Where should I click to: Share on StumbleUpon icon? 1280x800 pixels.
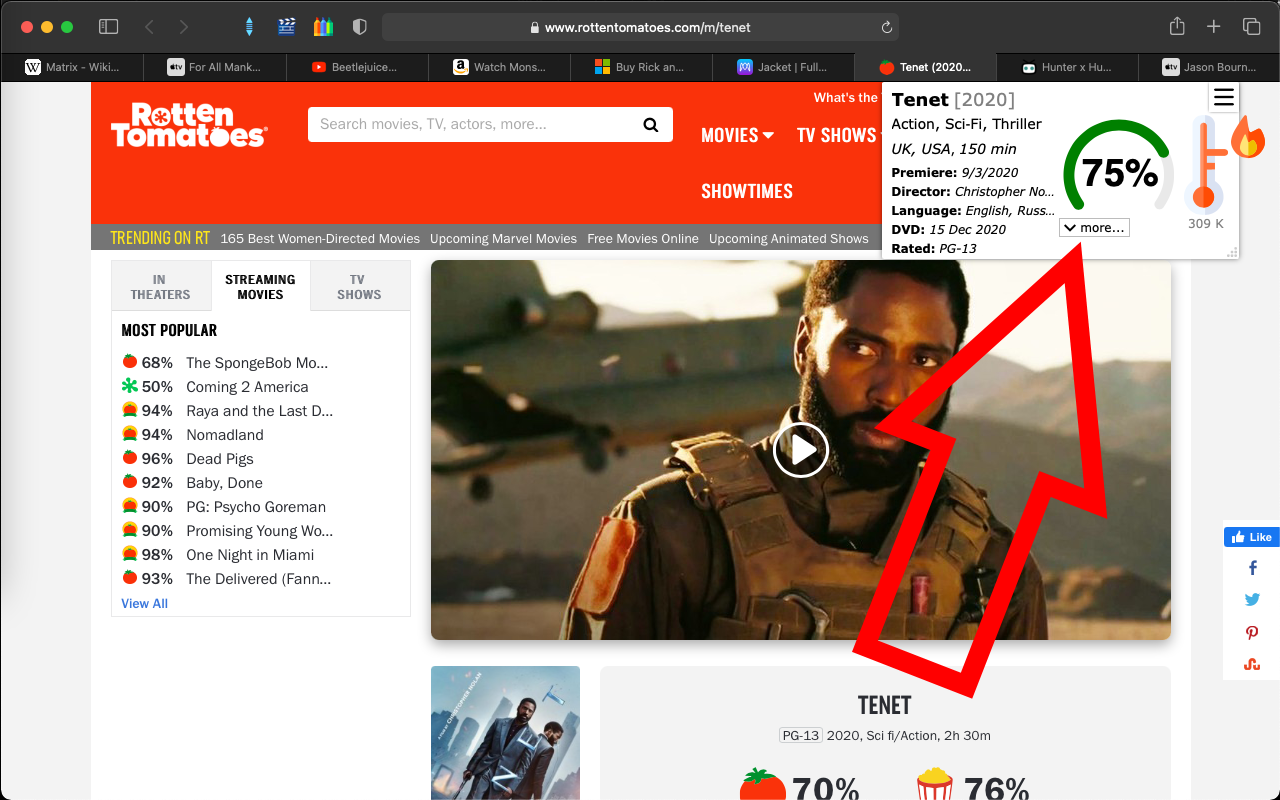[1252, 664]
